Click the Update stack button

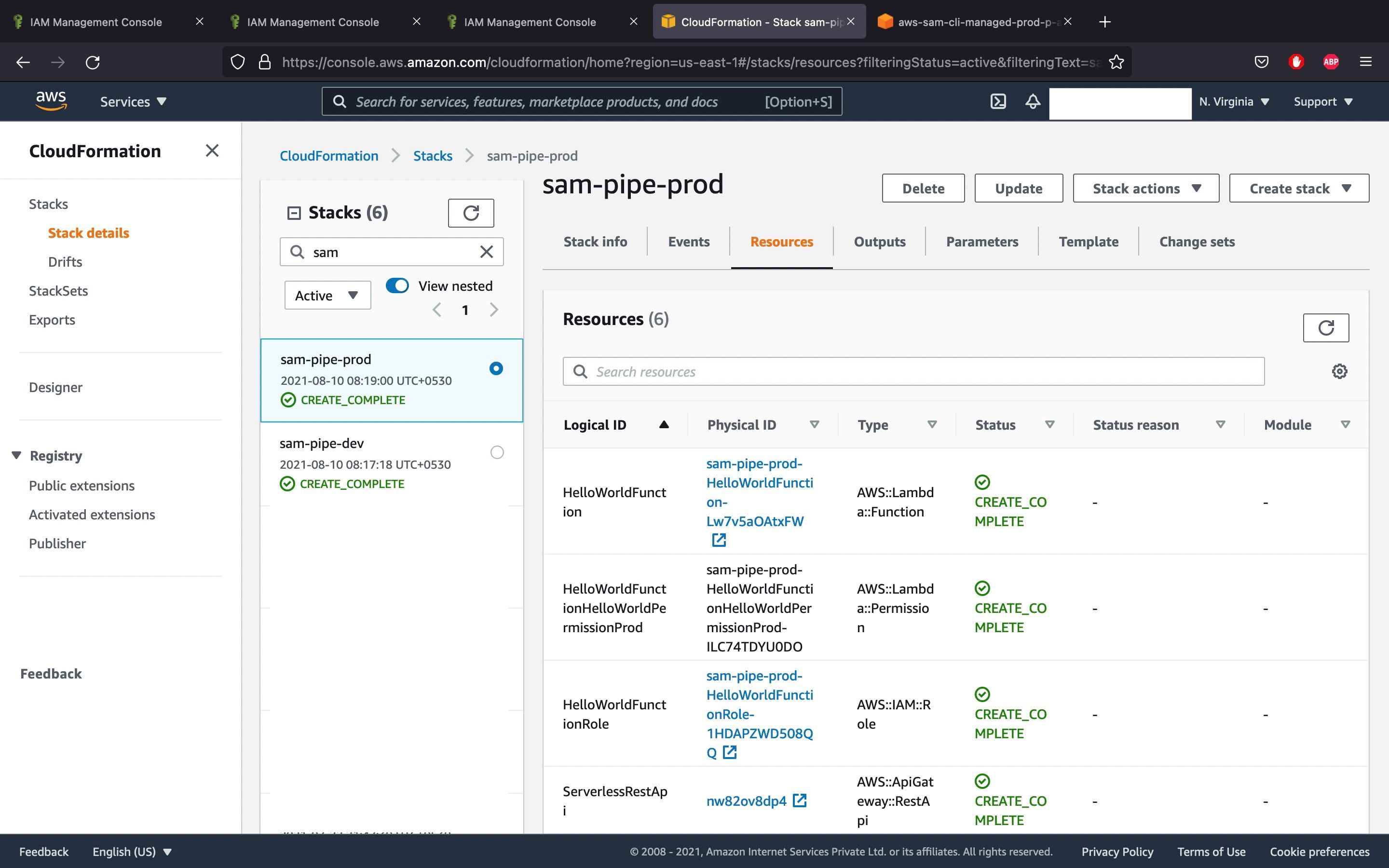(x=1019, y=188)
